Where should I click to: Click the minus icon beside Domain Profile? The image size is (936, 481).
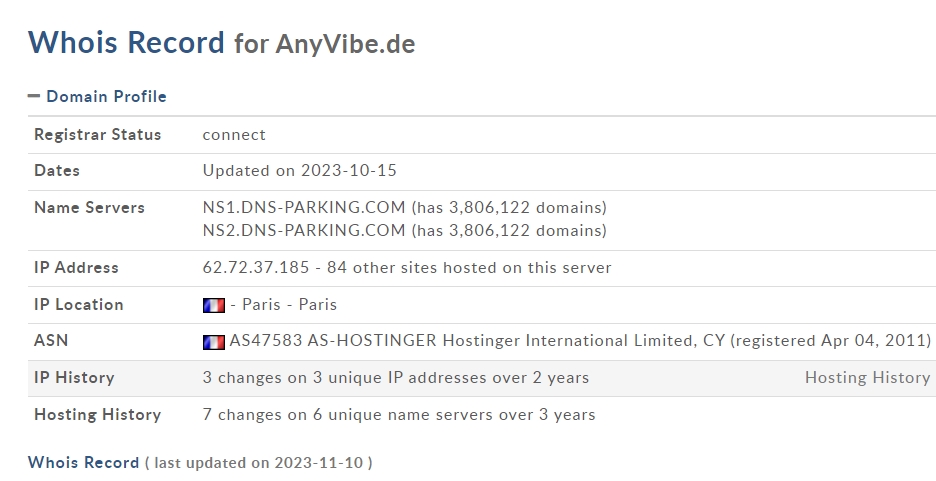point(34,95)
